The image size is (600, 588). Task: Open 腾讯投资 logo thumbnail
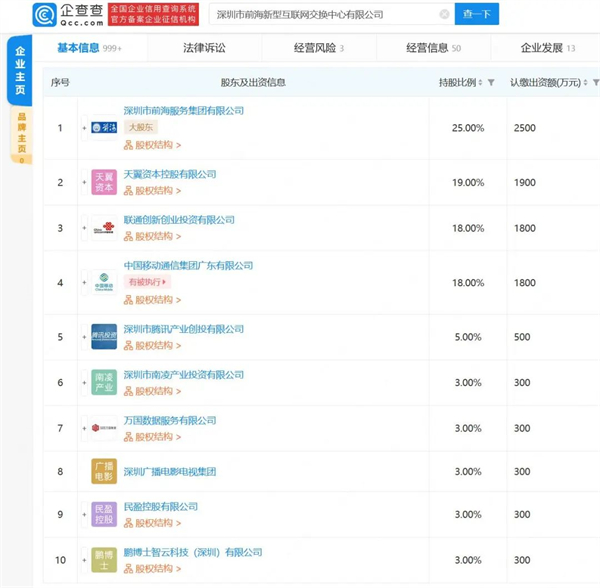[x=104, y=337]
